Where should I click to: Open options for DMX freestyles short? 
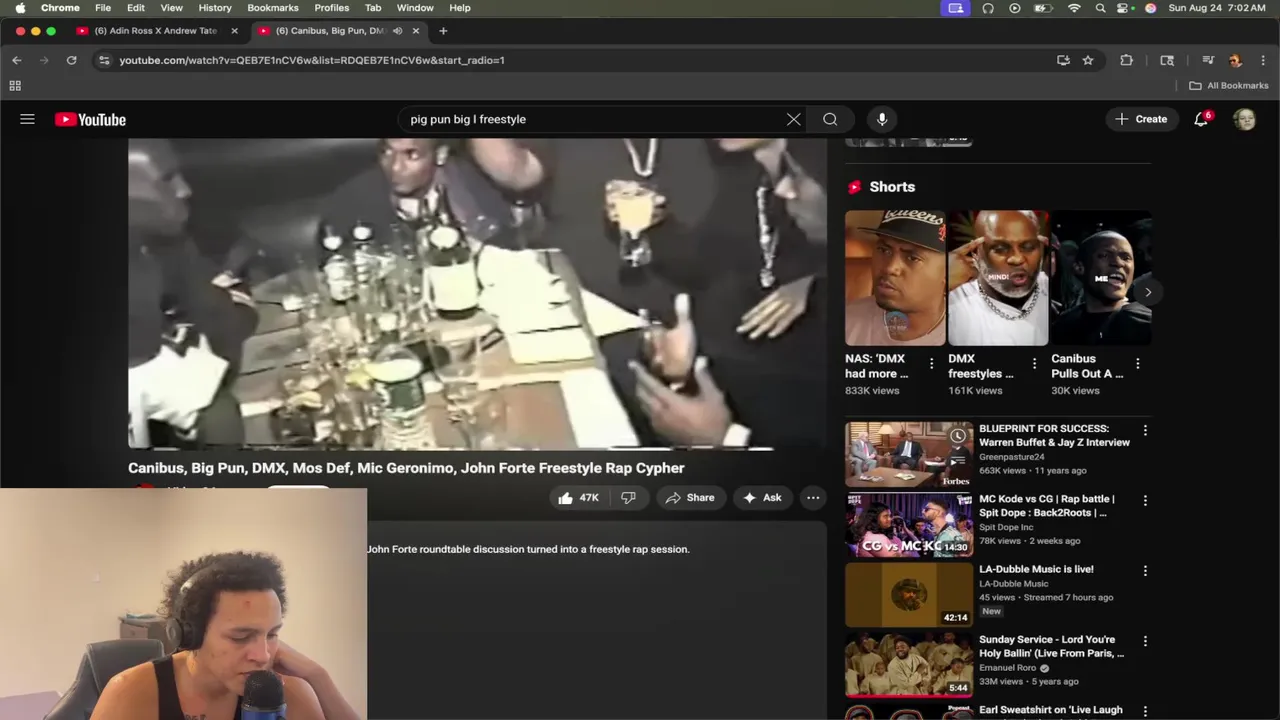(1034, 364)
